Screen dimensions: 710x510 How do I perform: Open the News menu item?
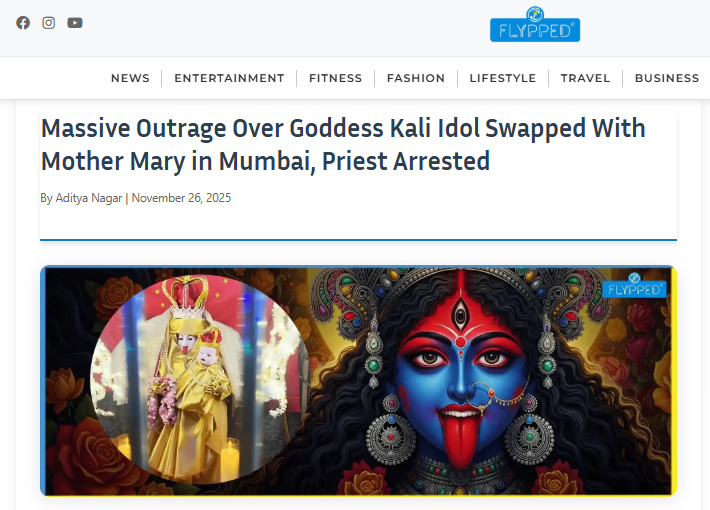[x=130, y=78]
